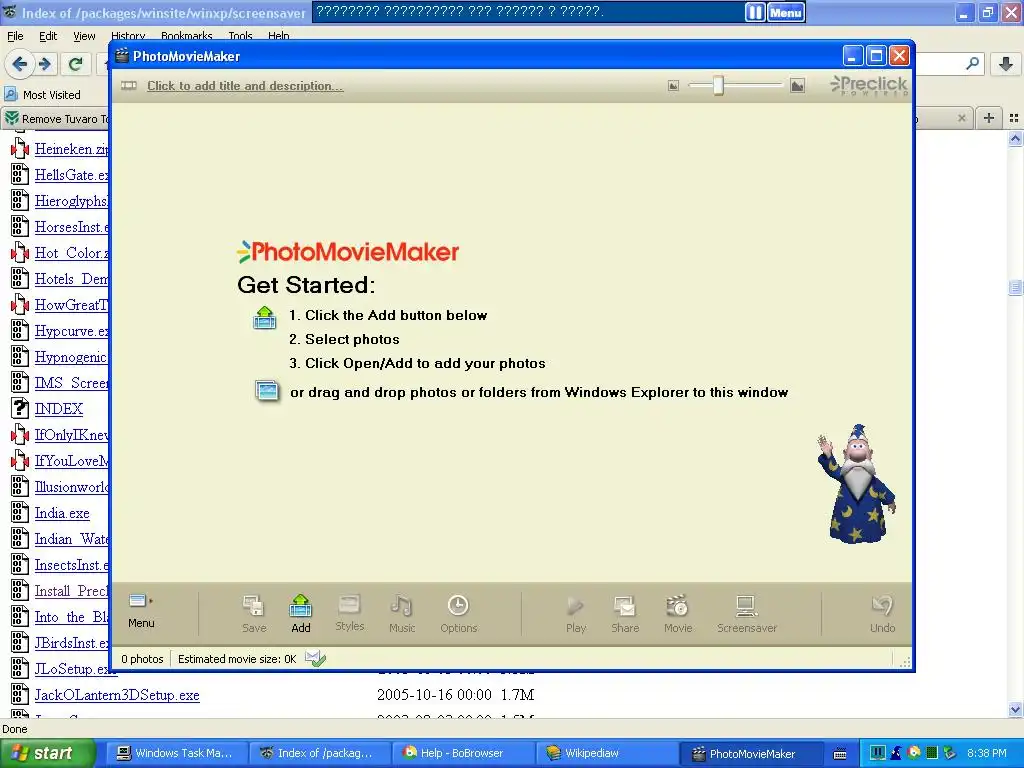Screen dimensions: 1024x768
Task: Open the India.exe link
Action: 62,513
